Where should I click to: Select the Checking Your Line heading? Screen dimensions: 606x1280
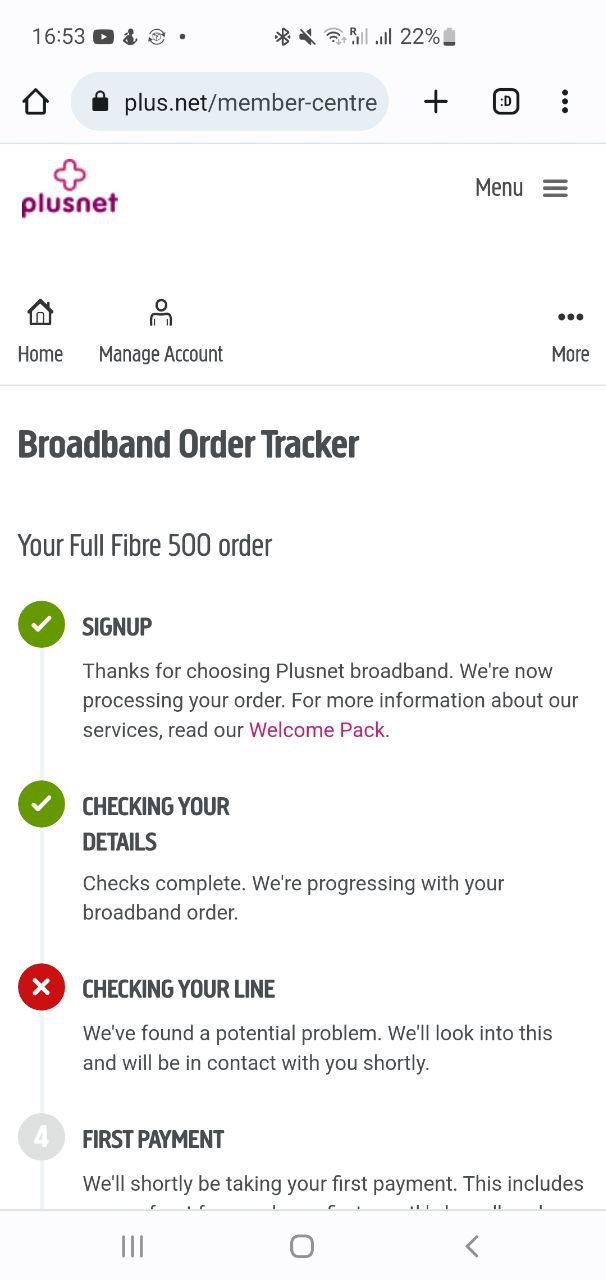[x=179, y=989]
